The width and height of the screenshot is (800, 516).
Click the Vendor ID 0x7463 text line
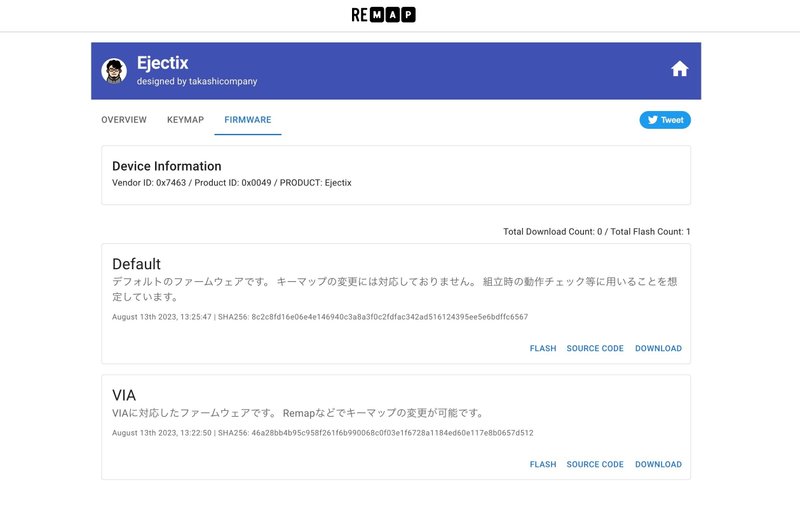point(232,183)
